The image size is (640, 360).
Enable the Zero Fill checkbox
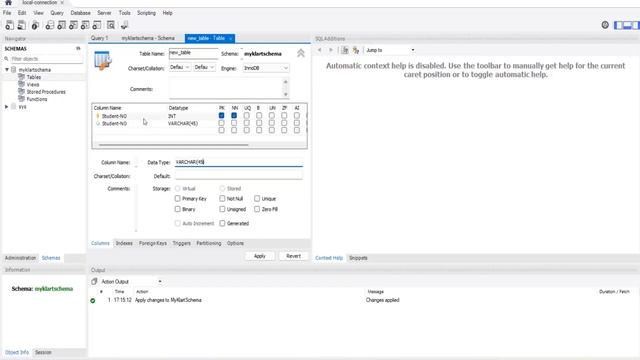click(x=257, y=209)
